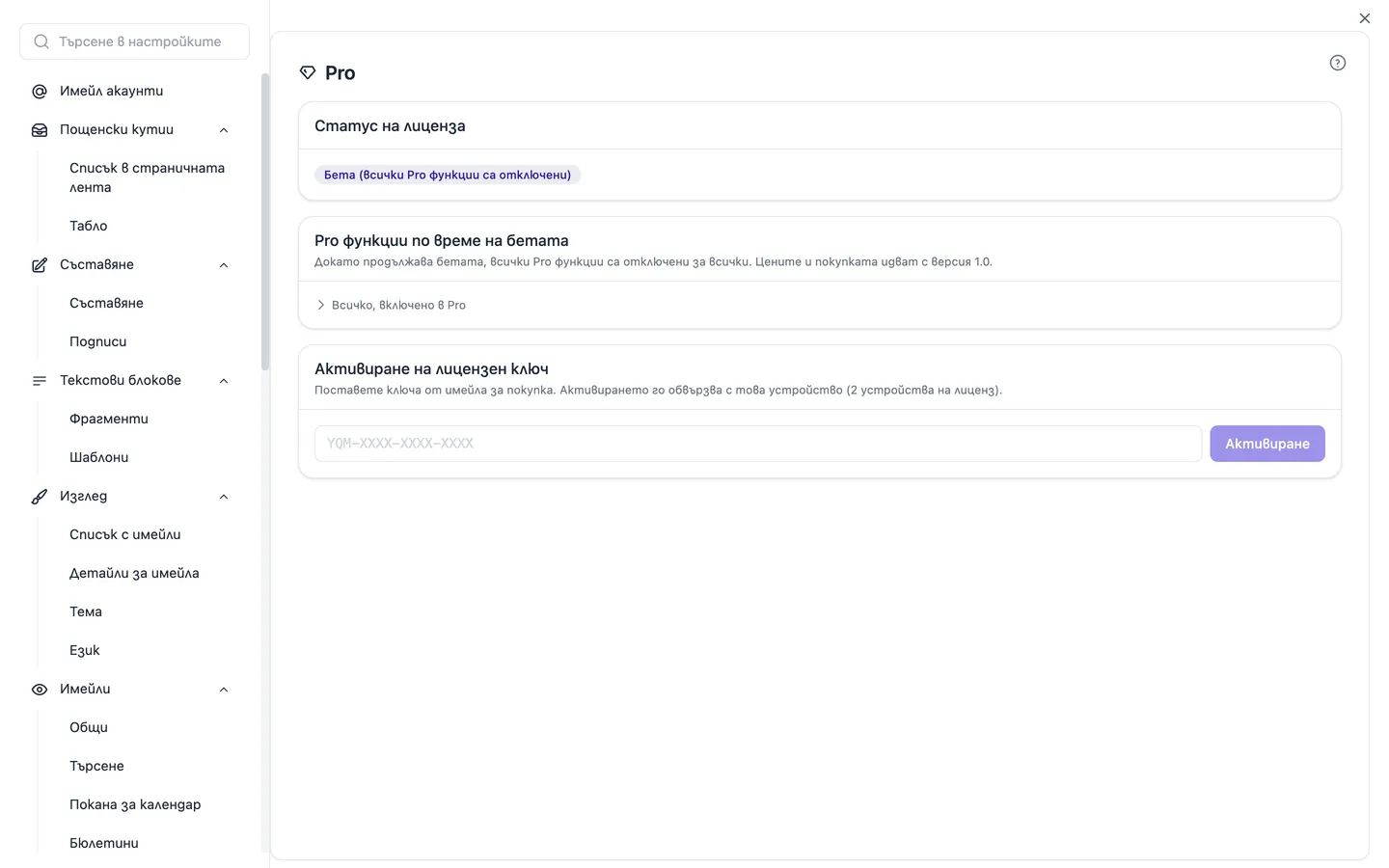Image resolution: width=1389 pixels, height=868 pixels.
Task: Click the Активиране на лицензен ключ heading
Action: [431, 368]
